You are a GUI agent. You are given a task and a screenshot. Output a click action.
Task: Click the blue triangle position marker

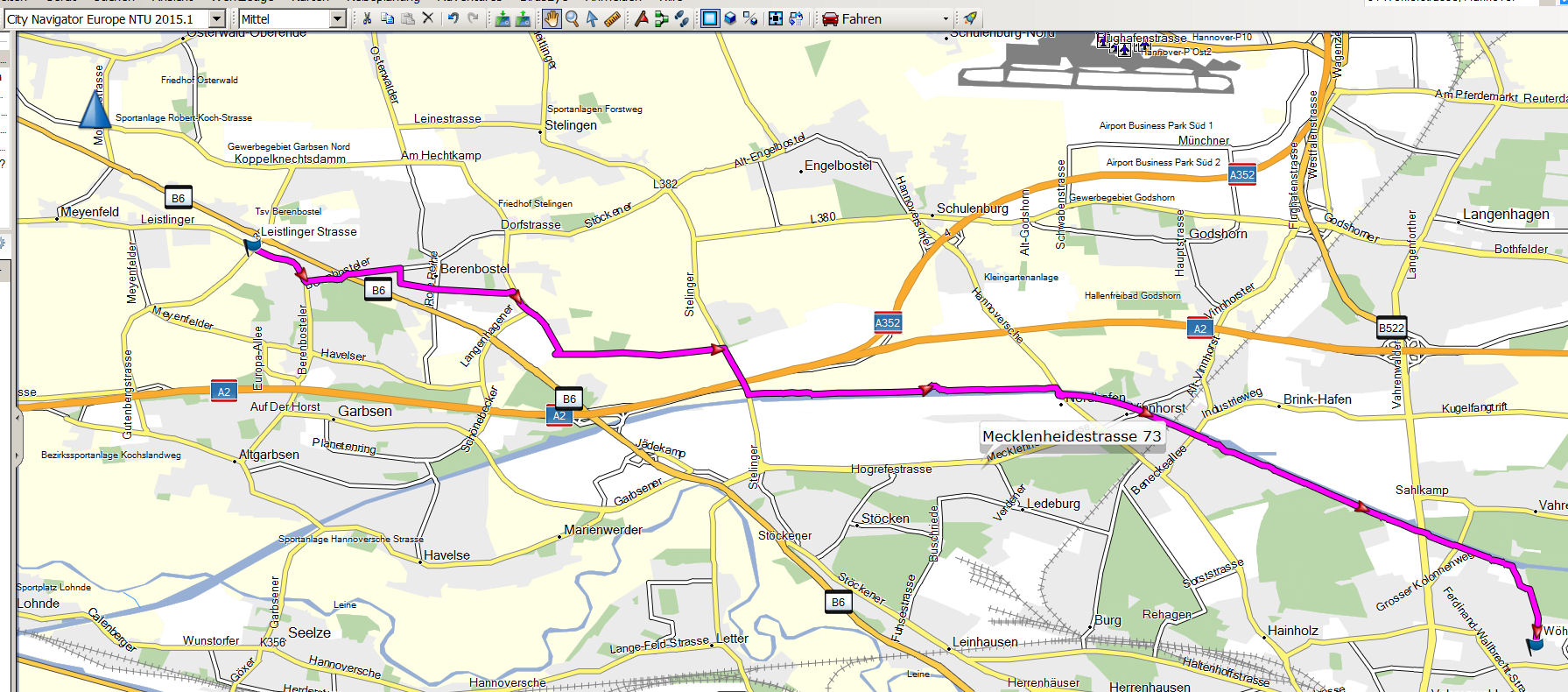pyautogui.click(x=95, y=110)
